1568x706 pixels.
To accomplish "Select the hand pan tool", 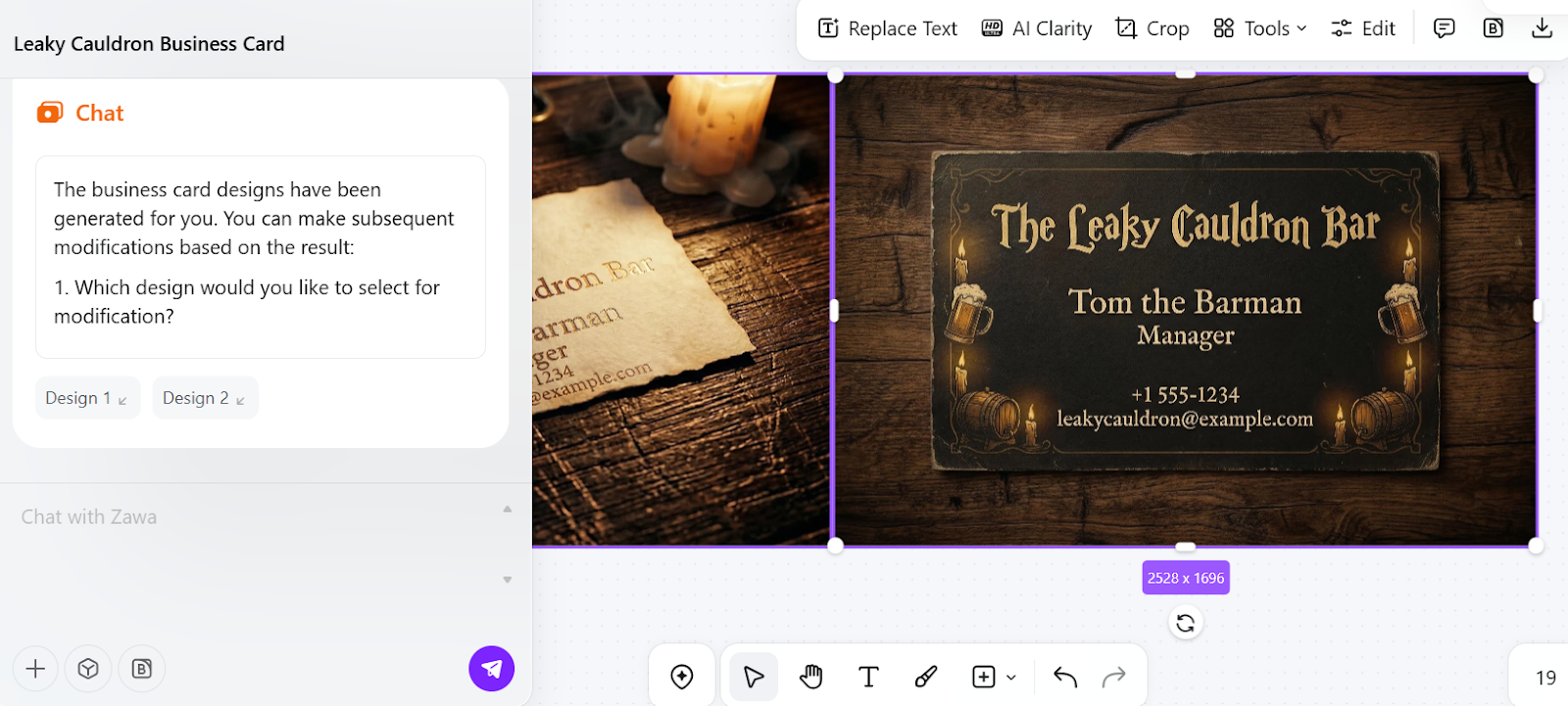I will 811,677.
